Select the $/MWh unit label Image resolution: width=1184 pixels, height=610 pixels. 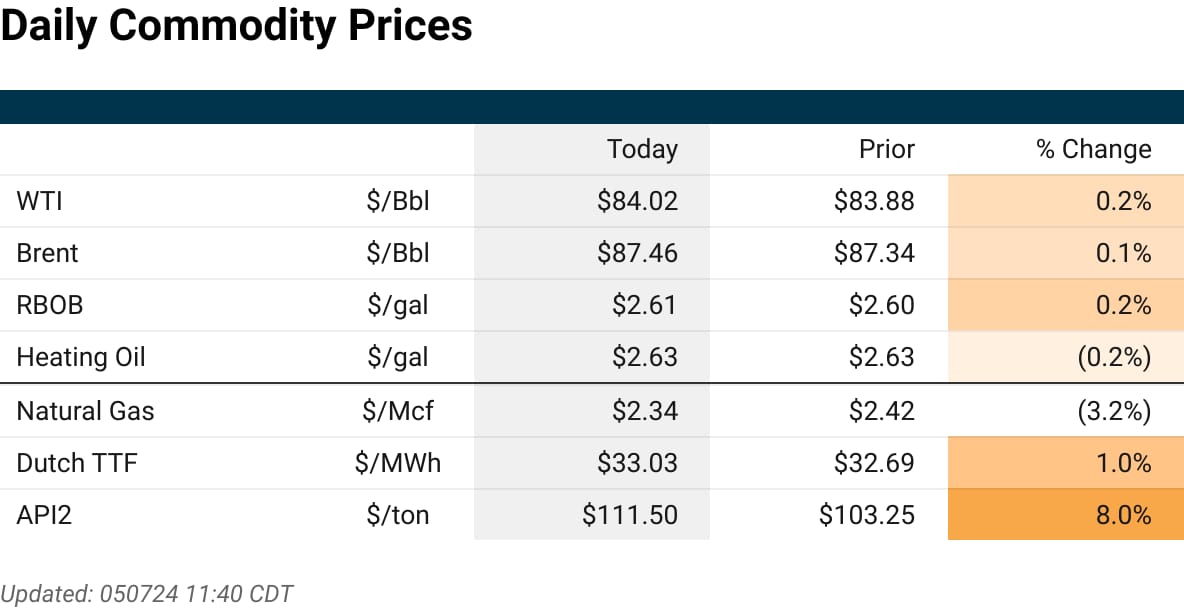397,463
